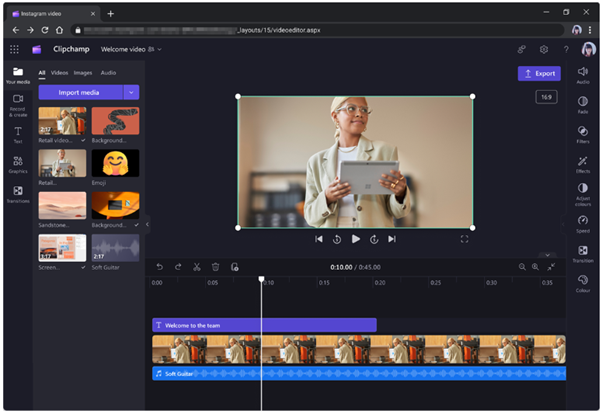This screenshot has width=602, height=414.
Task: Select the Welcome to the team text clip
Action: click(x=264, y=325)
